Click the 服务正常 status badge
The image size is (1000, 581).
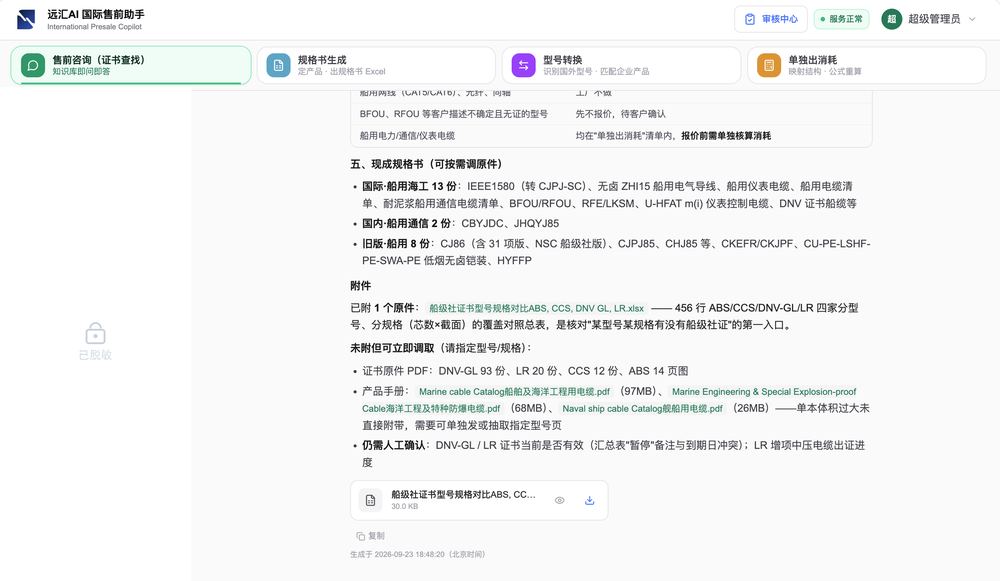pos(842,19)
